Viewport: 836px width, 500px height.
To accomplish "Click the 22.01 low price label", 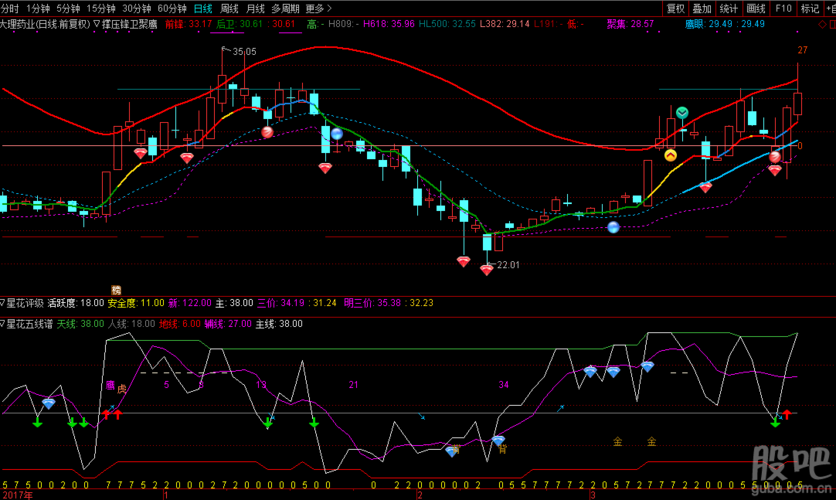I will click(x=508, y=265).
